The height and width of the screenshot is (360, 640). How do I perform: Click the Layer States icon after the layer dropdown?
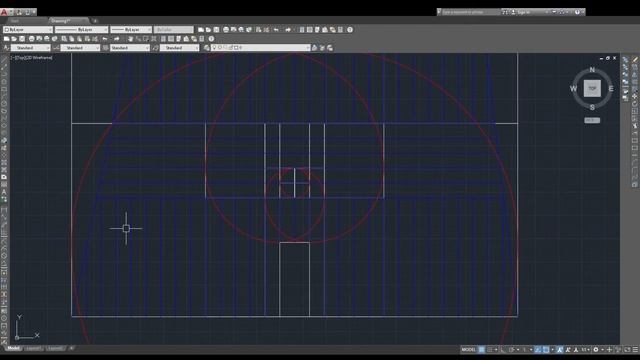tap(330, 48)
